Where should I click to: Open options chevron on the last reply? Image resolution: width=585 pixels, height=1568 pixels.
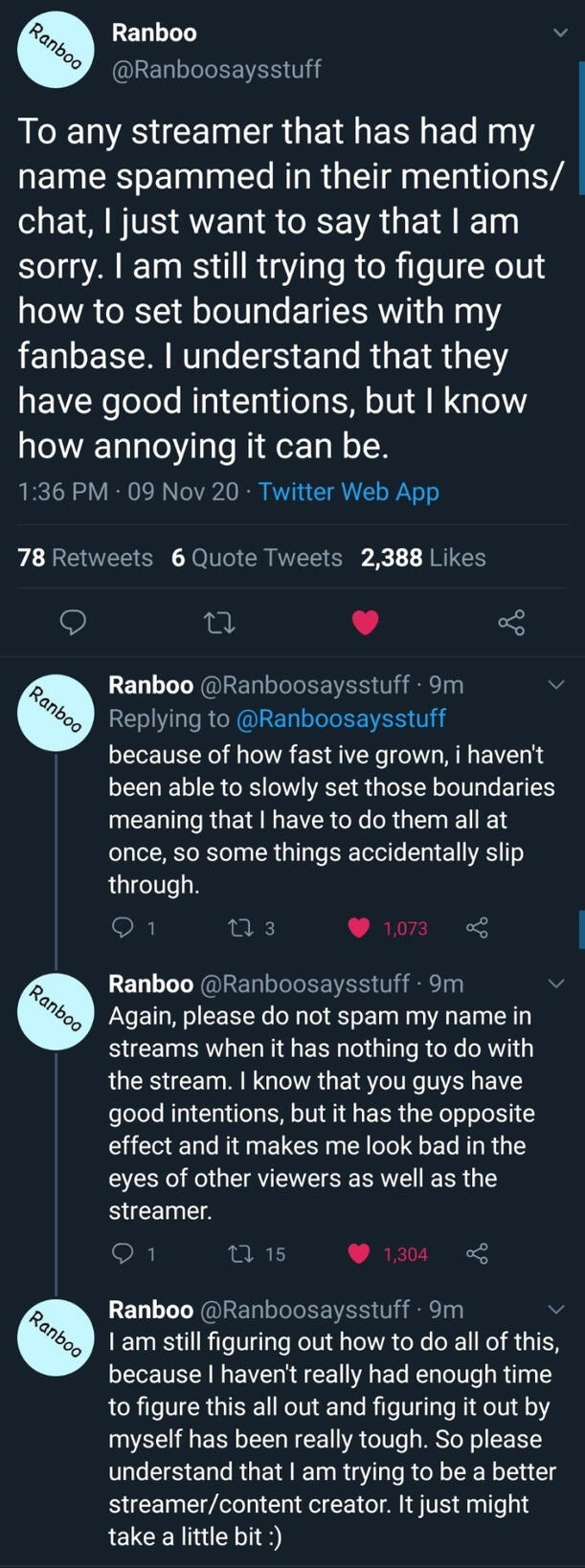click(x=555, y=1309)
